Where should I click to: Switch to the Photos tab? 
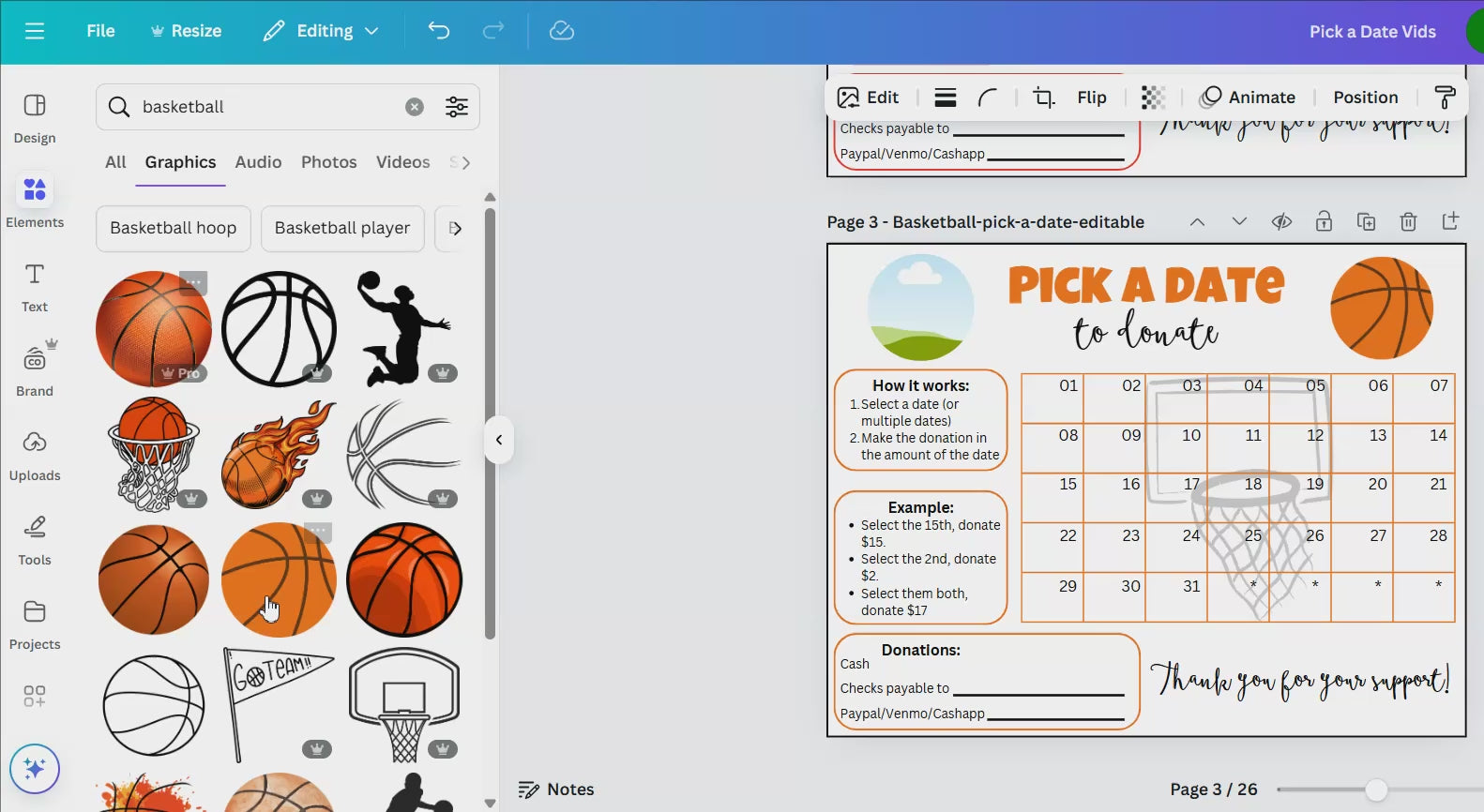tap(328, 162)
